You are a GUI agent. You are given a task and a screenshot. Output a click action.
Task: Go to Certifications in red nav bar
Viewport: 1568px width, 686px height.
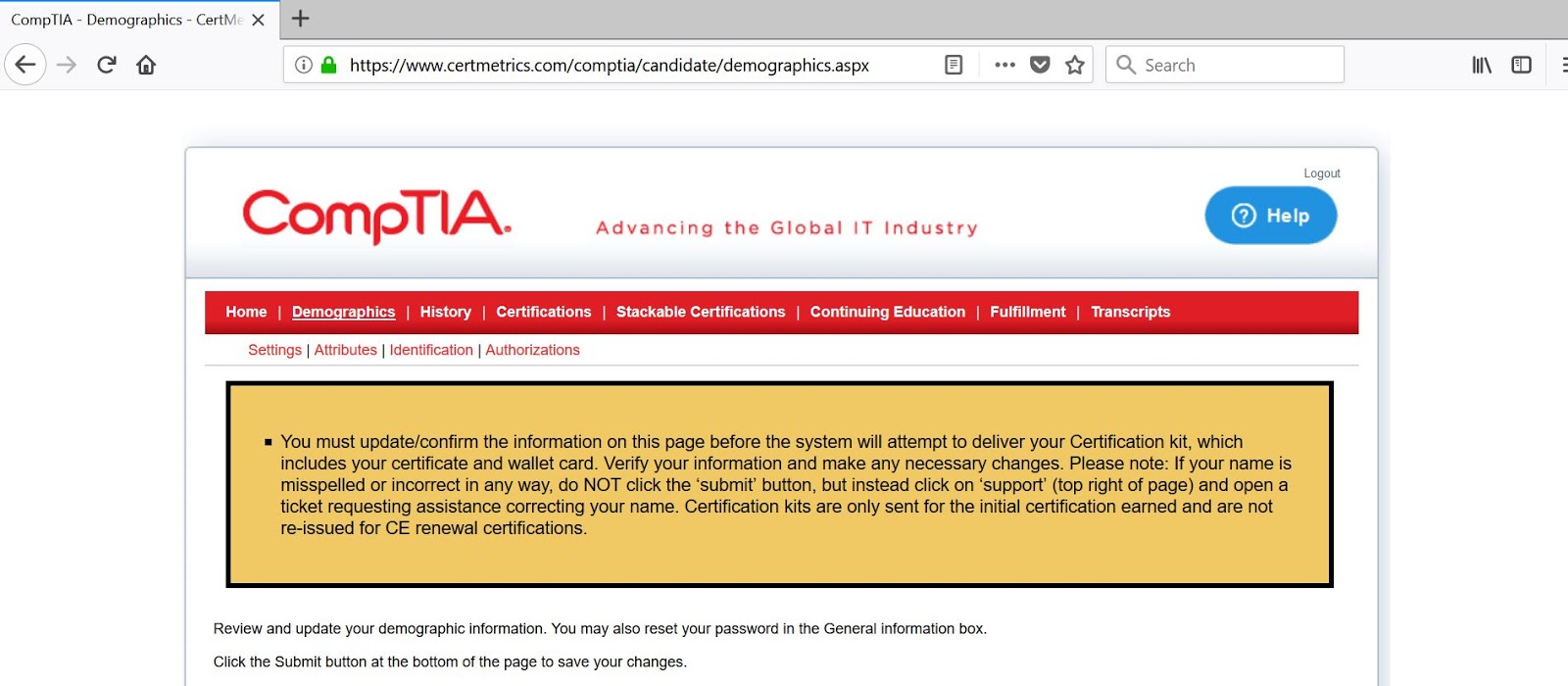pyautogui.click(x=544, y=312)
